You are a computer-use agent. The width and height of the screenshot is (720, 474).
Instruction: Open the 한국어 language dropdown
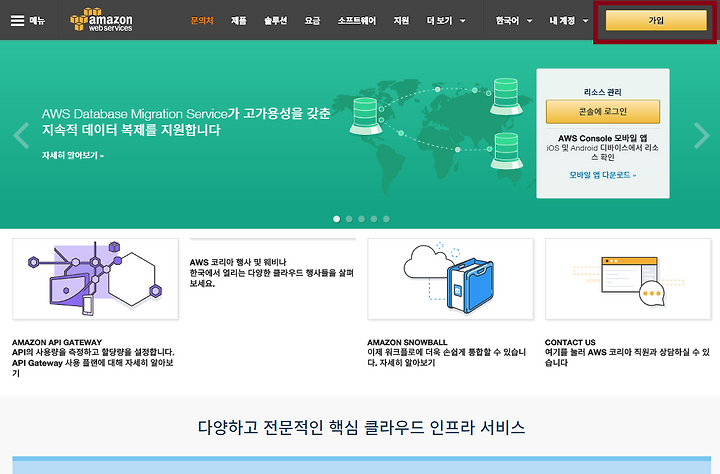coord(514,21)
